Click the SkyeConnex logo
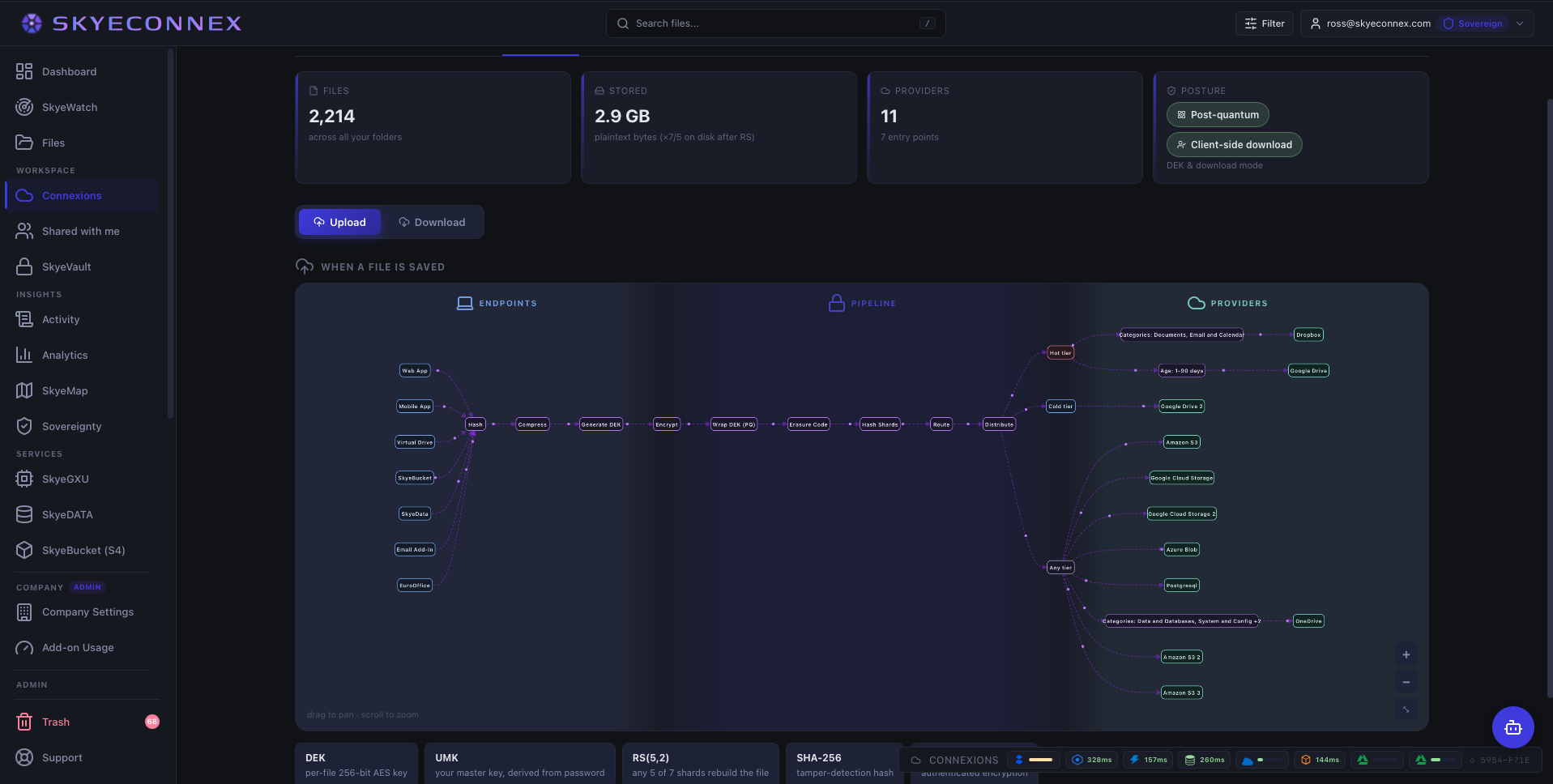The height and width of the screenshot is (784, 1553). click(131, 23)
